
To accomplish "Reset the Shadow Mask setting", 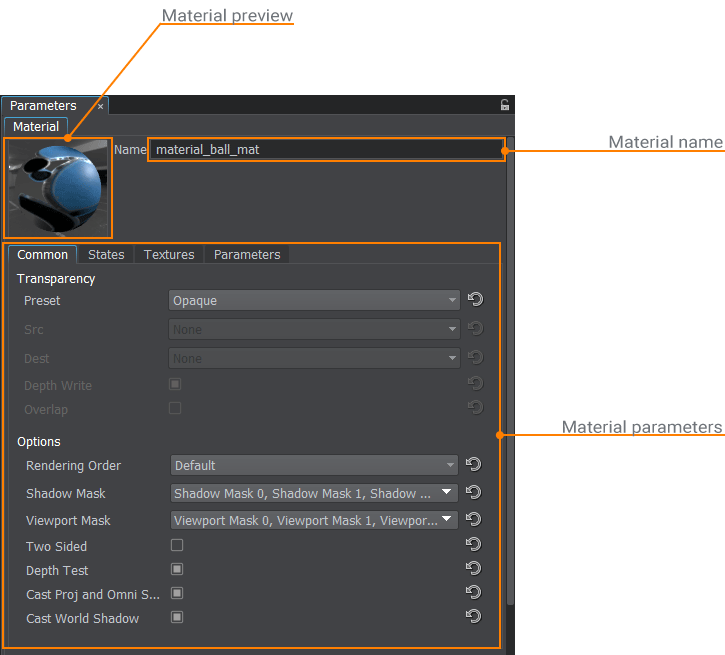I will click(x=474, y=493).
